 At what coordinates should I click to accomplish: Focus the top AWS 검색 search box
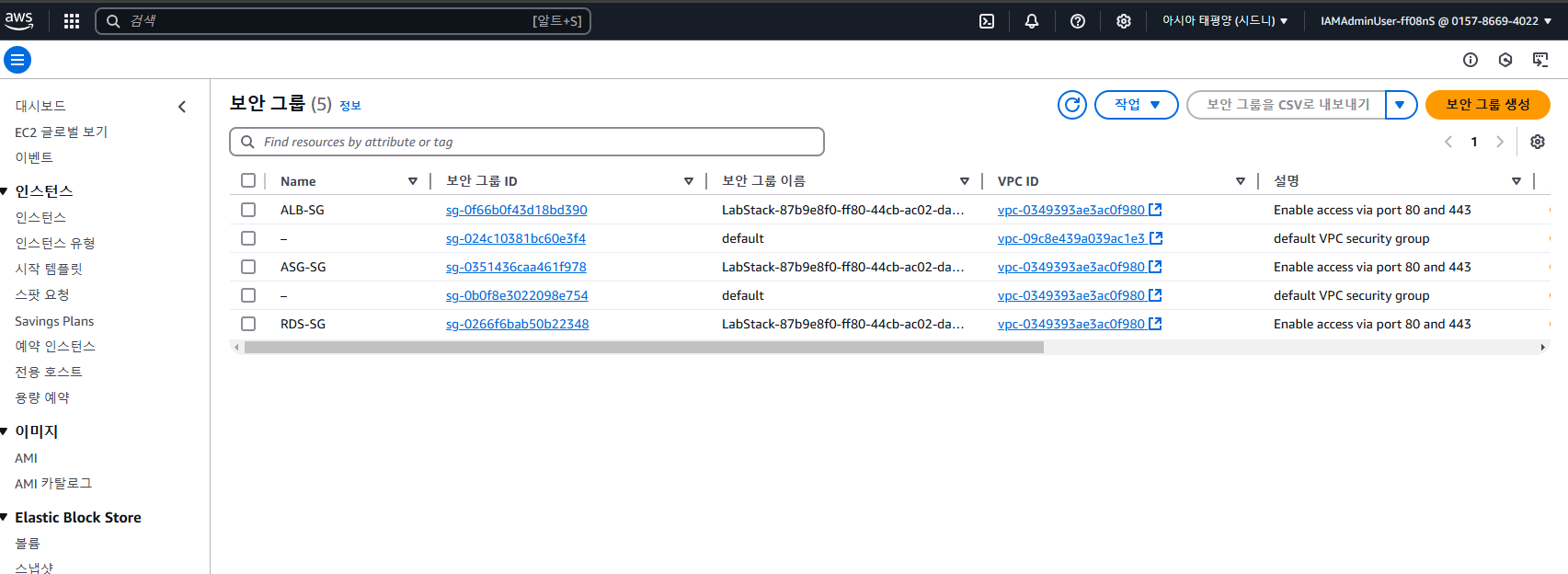(x=343, y=21)
